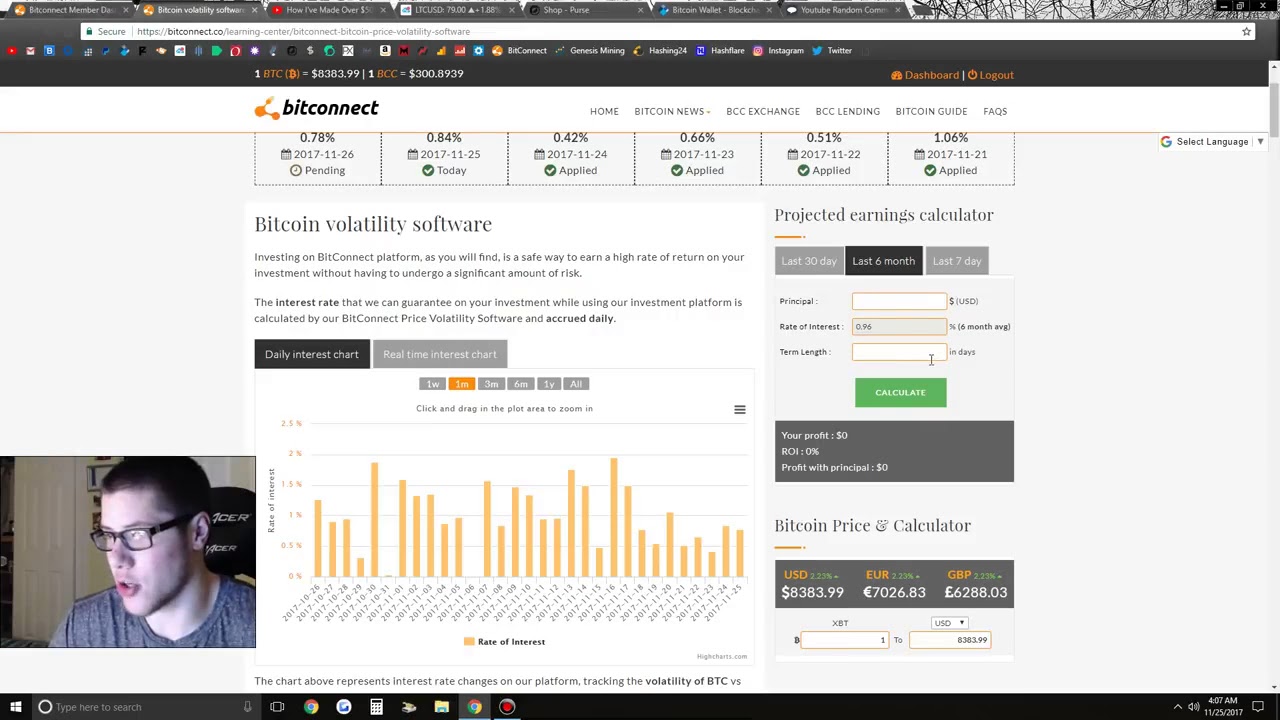Go to Dashboard link

[925, 75]
